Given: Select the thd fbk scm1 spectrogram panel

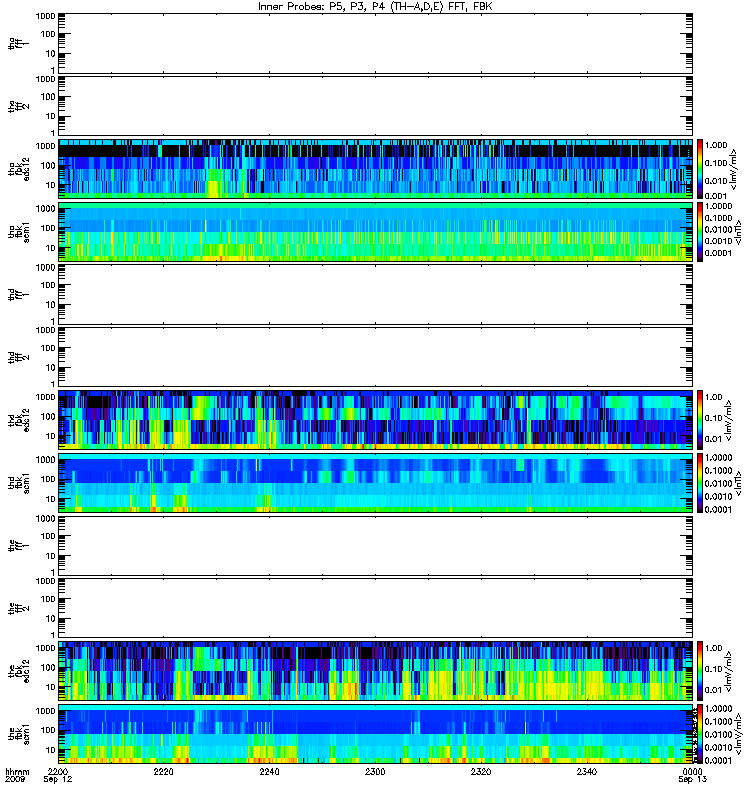Looking at the screenshot, I should [x=376, y=483].
